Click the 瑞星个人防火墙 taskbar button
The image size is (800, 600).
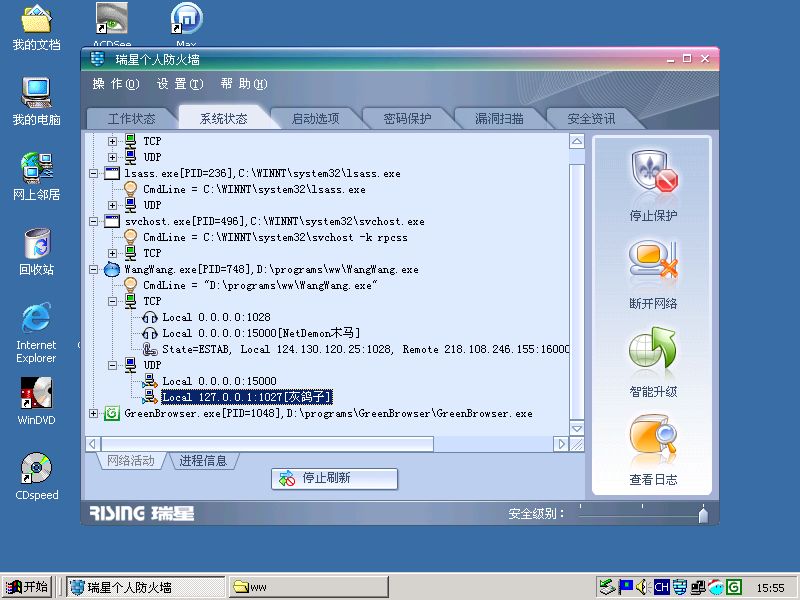tap(146, 587)
